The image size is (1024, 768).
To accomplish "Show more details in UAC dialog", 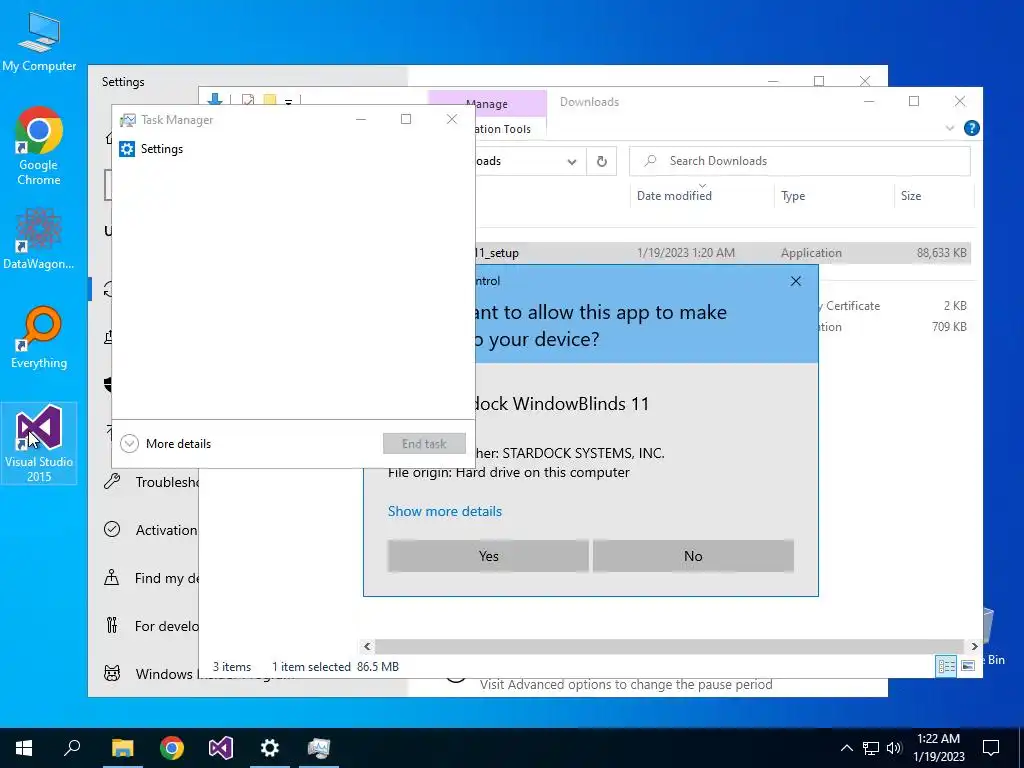I will [x=445, y=511].
